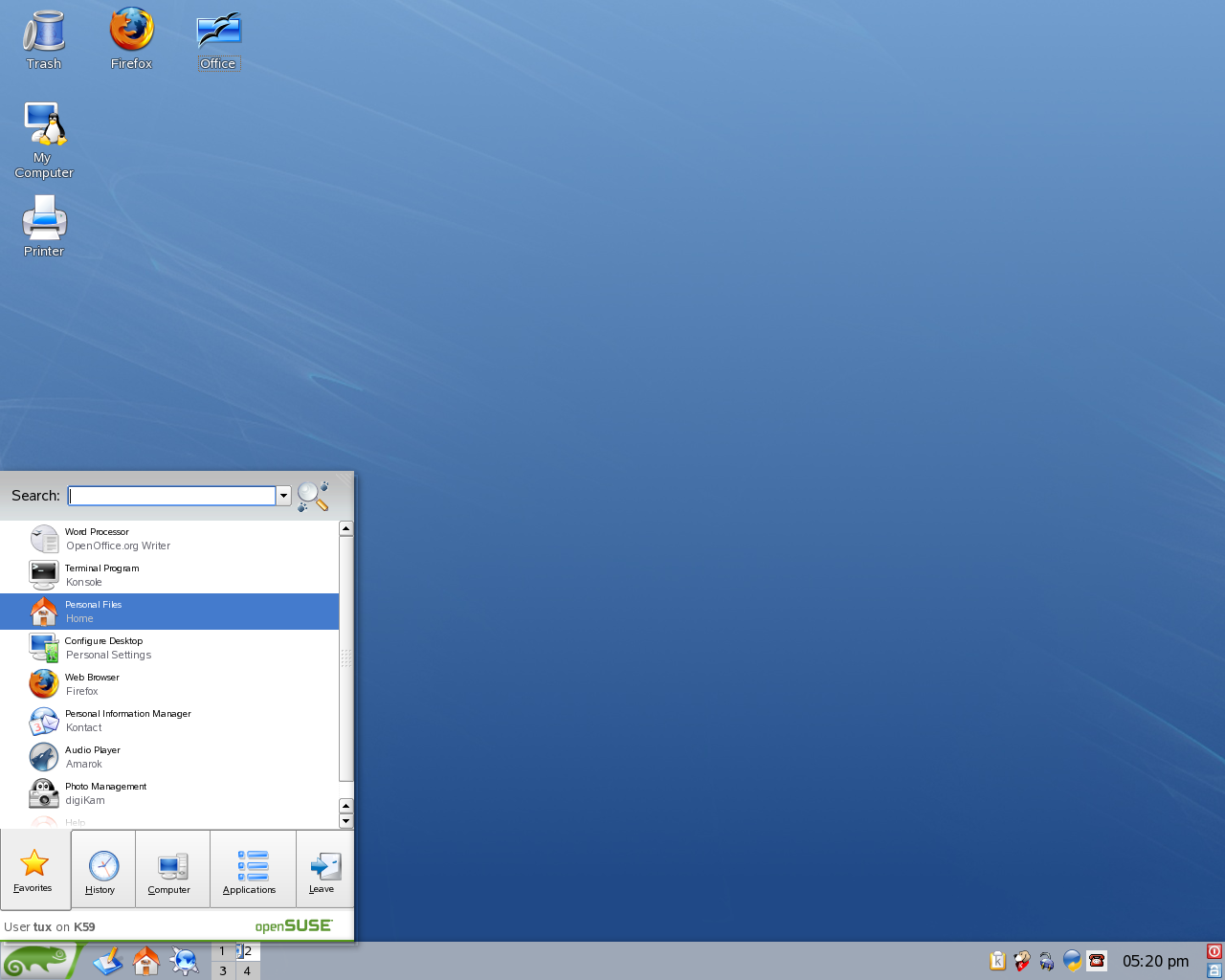Open the Printer desktop icon
This screenshot has width=1225, height=980.
click(44, 226)
